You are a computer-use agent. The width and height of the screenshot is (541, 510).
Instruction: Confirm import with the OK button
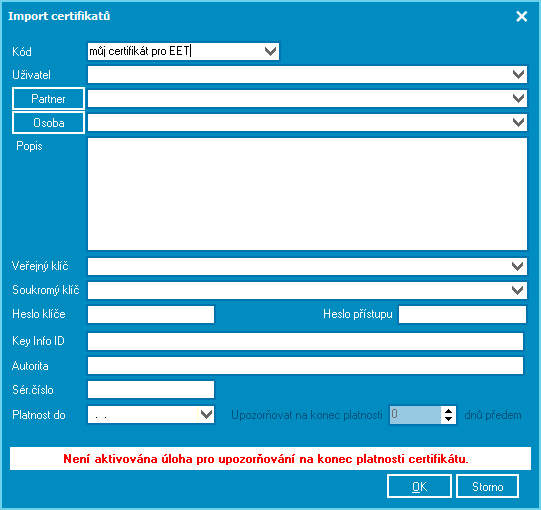[x=419, y=486]
